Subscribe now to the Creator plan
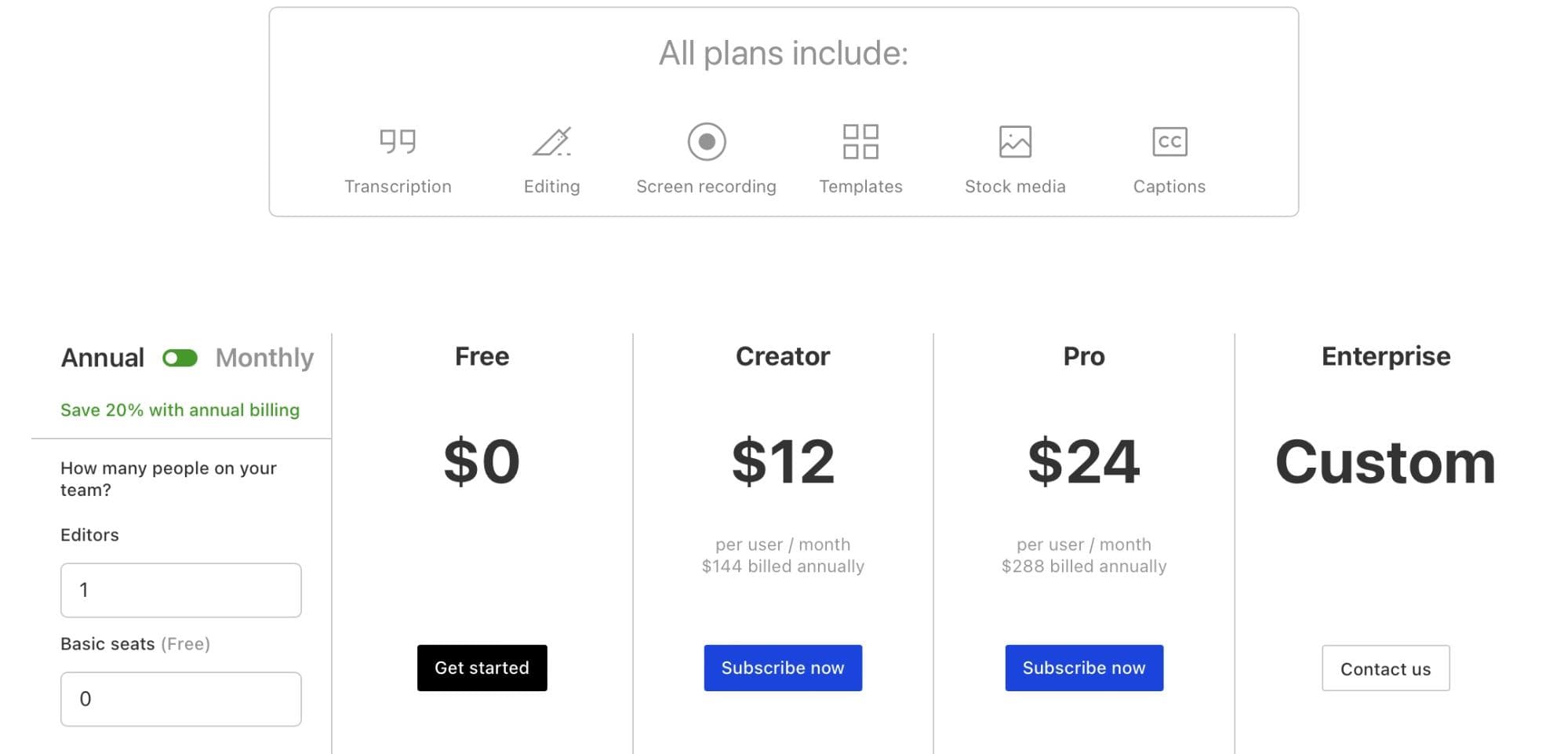This screenshot has height=754, width=1568. click(783, 668)
